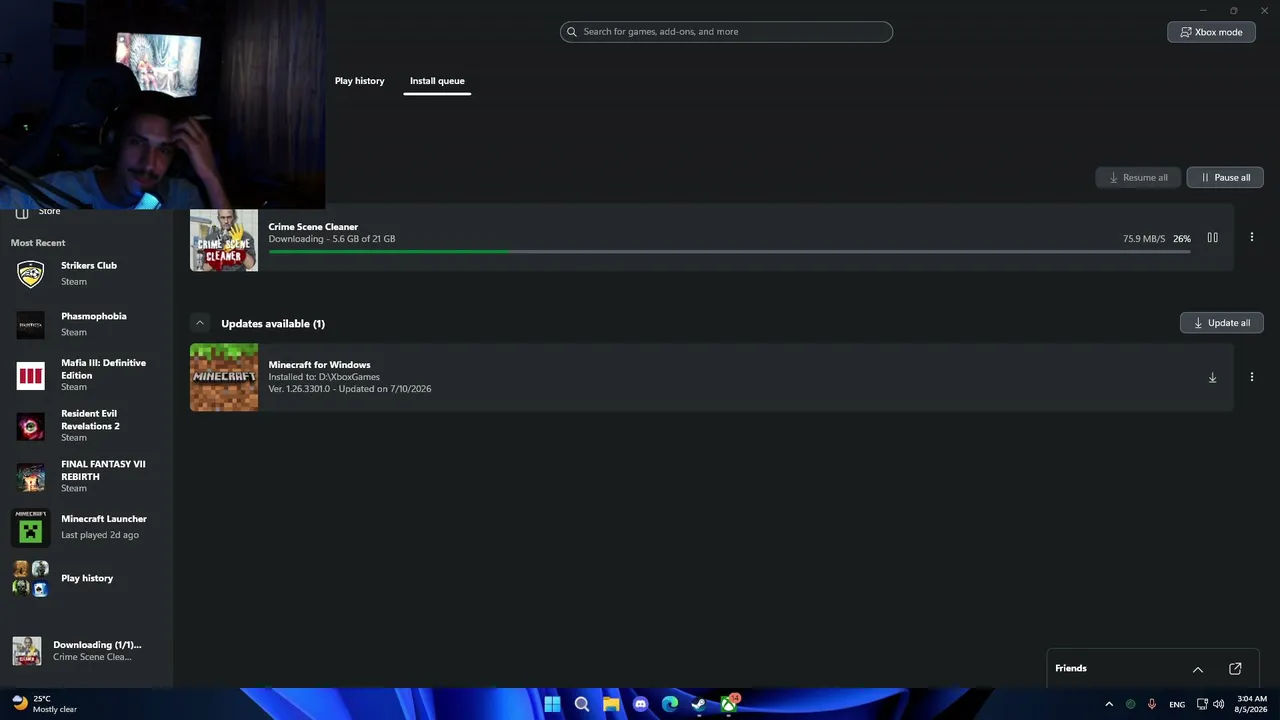Focus the search games and add-ons field
The width and height of the screenshot is (1280, 720).
click(726, 32)
